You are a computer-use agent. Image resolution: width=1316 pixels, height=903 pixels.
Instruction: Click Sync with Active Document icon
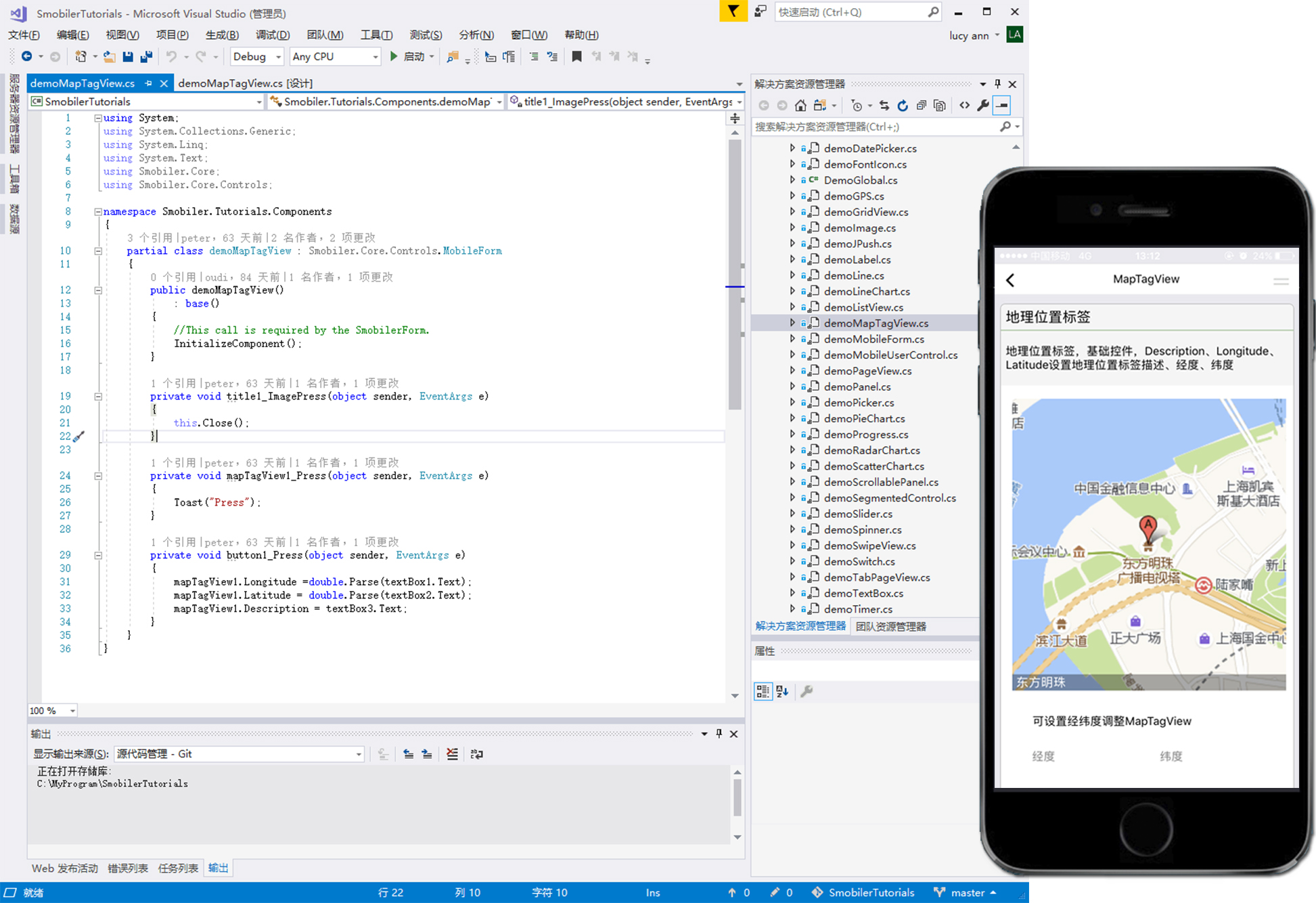click(884, 106)
